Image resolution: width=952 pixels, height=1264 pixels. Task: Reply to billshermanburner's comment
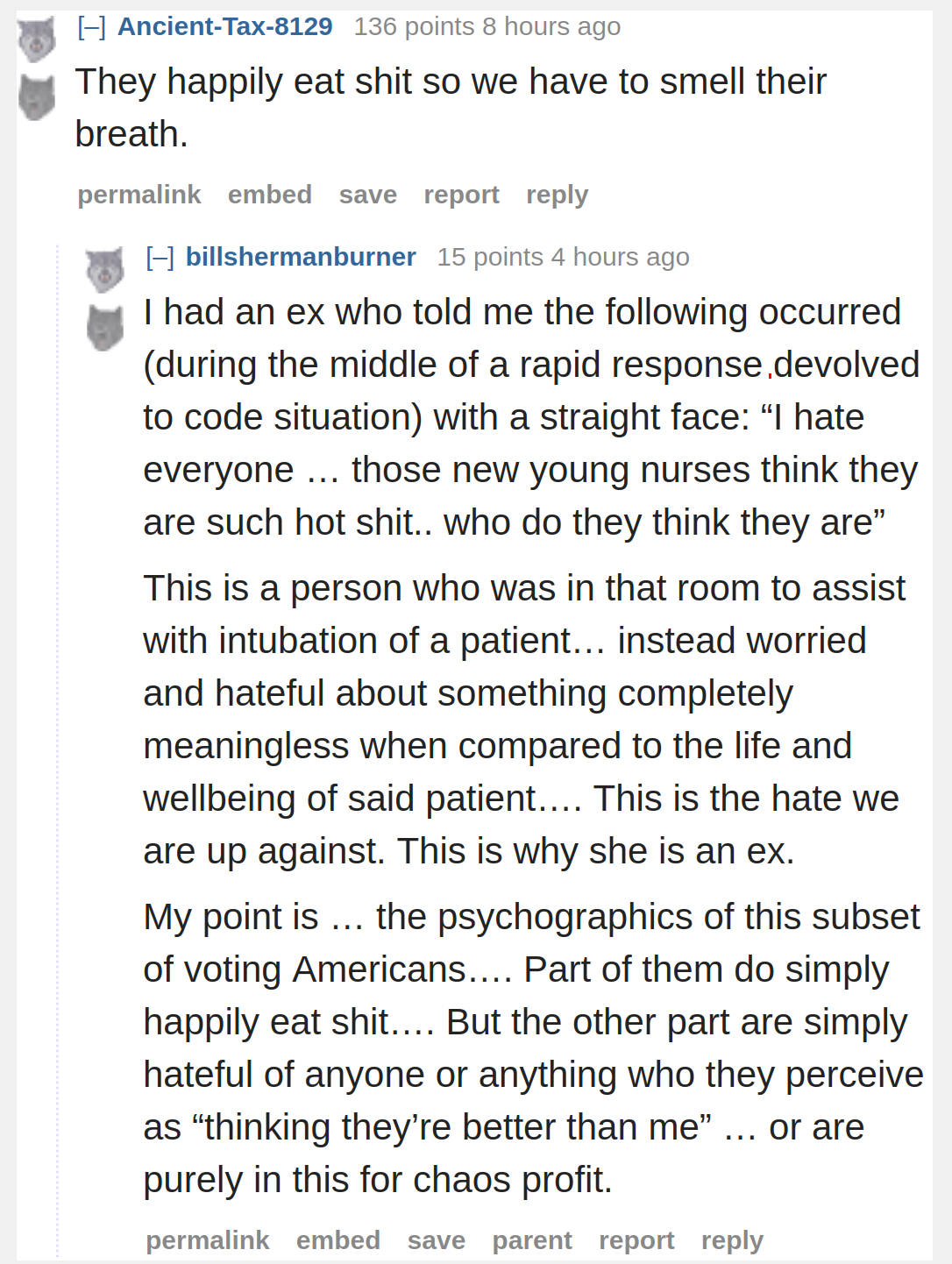733,1240
